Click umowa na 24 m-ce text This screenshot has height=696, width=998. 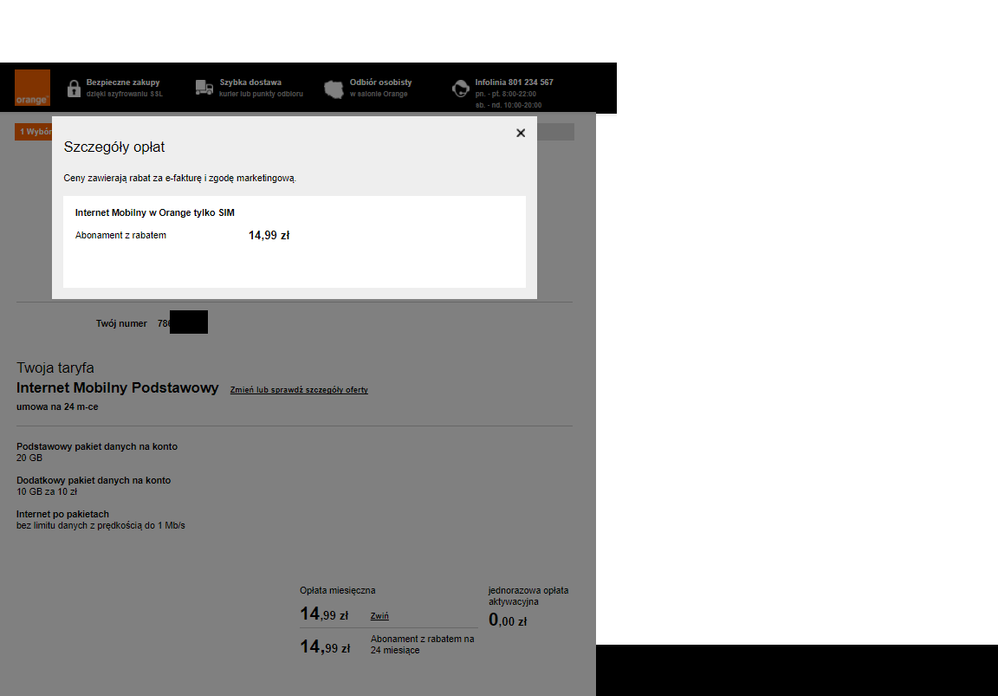click(x=57, y=407)
